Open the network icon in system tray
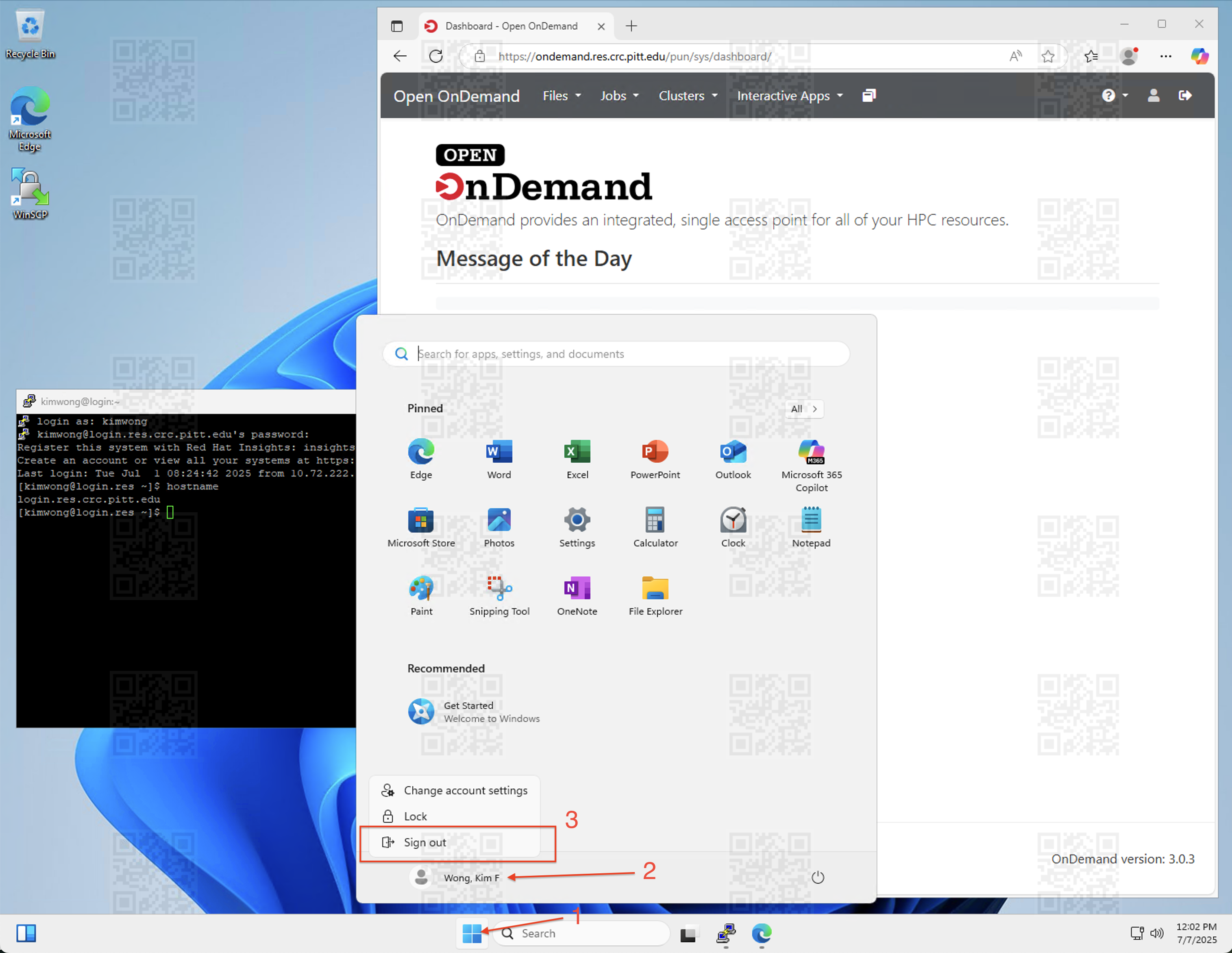 (x=1137, y=933)
